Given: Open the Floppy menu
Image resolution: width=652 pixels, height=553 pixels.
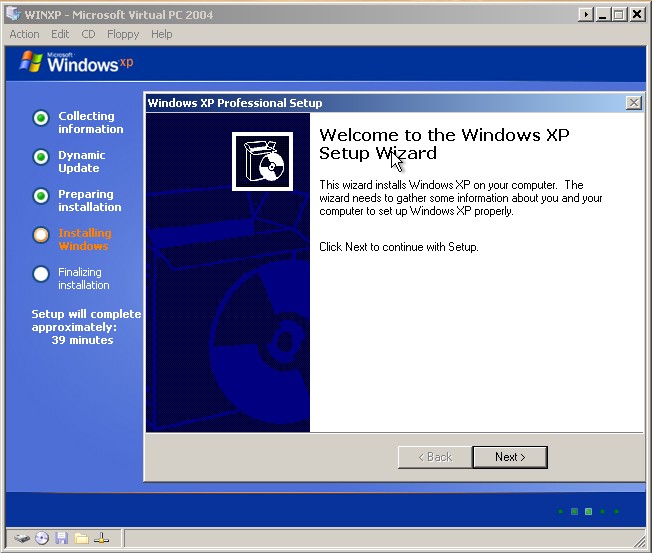Looking at the screenshot, I should [x=123, y=34].
